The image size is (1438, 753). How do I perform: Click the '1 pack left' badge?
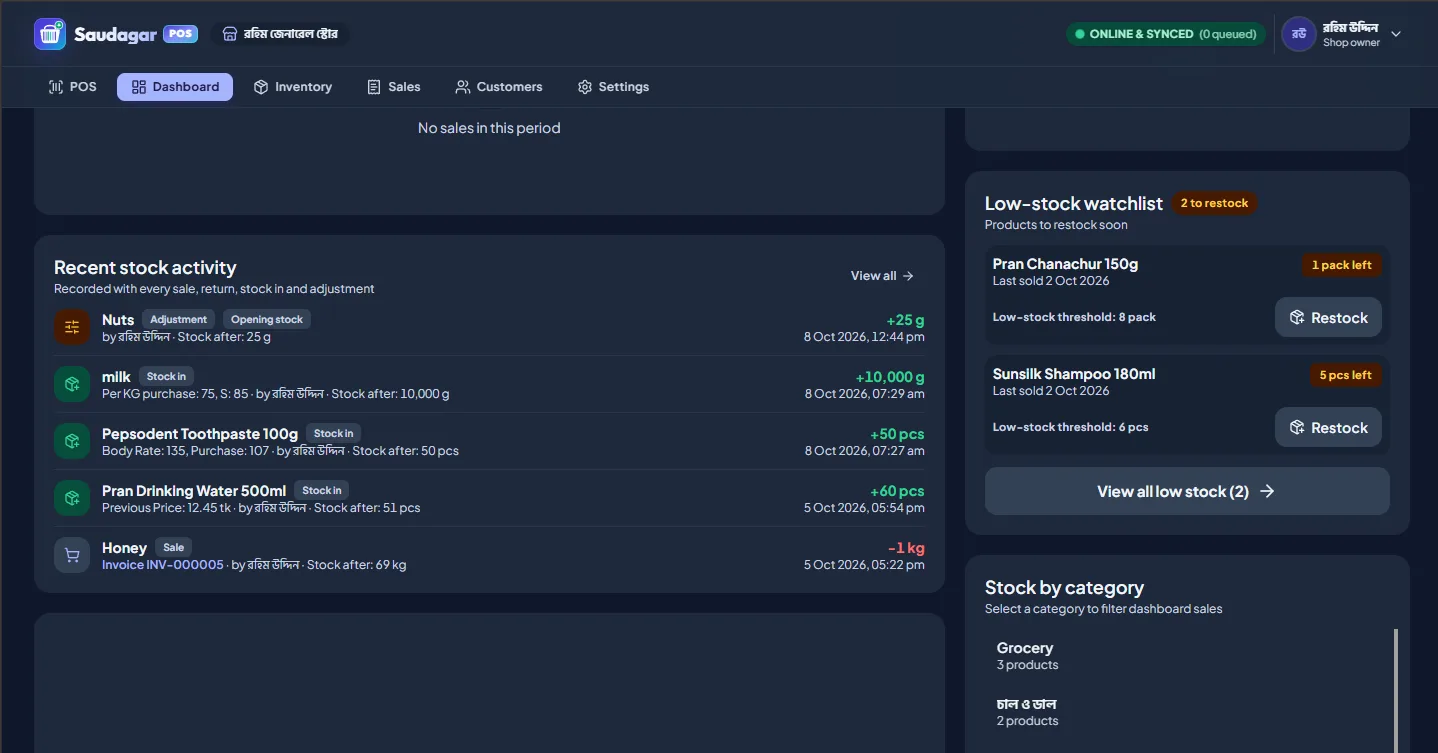click(1341, 265)
